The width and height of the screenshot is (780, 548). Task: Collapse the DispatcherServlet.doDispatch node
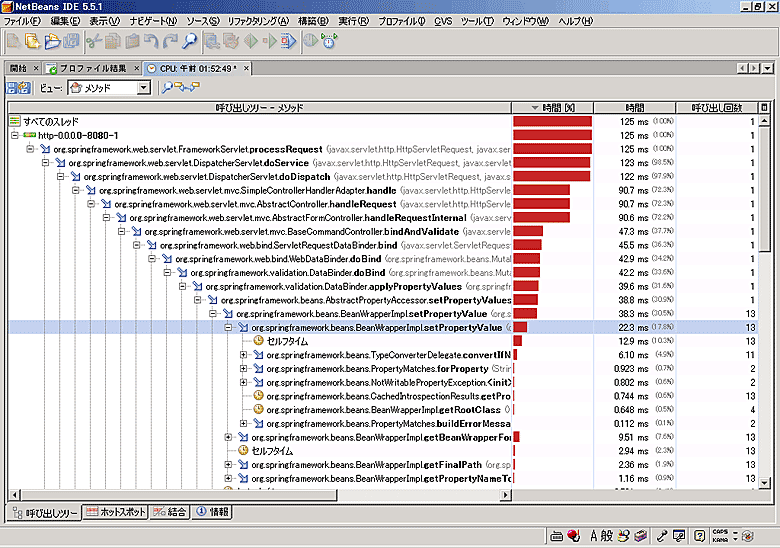coord(60,177)
